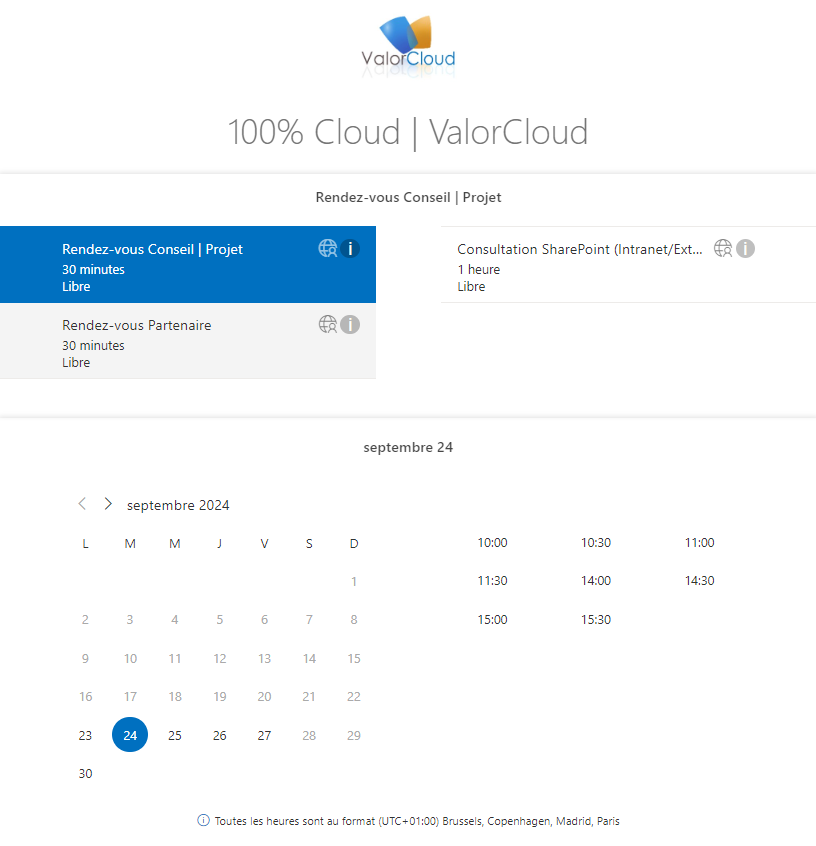The image size is (816, 846).
Task: Go to next month in calendar
Action: 108,504
